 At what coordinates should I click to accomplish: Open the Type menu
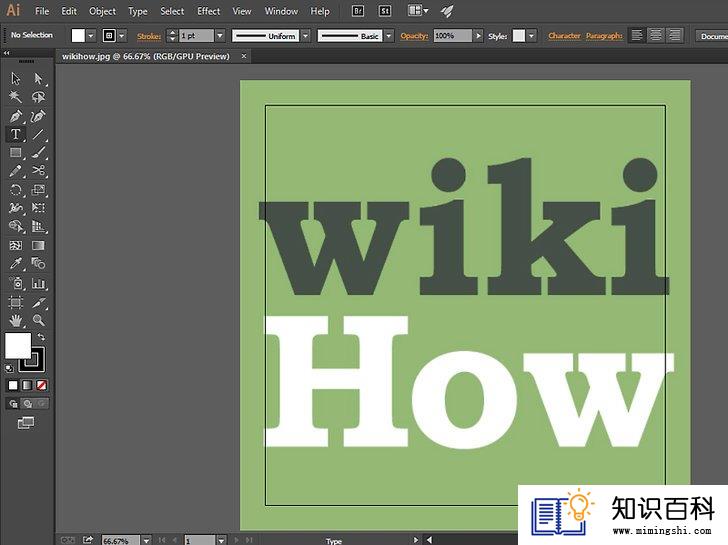coord(137,12)
